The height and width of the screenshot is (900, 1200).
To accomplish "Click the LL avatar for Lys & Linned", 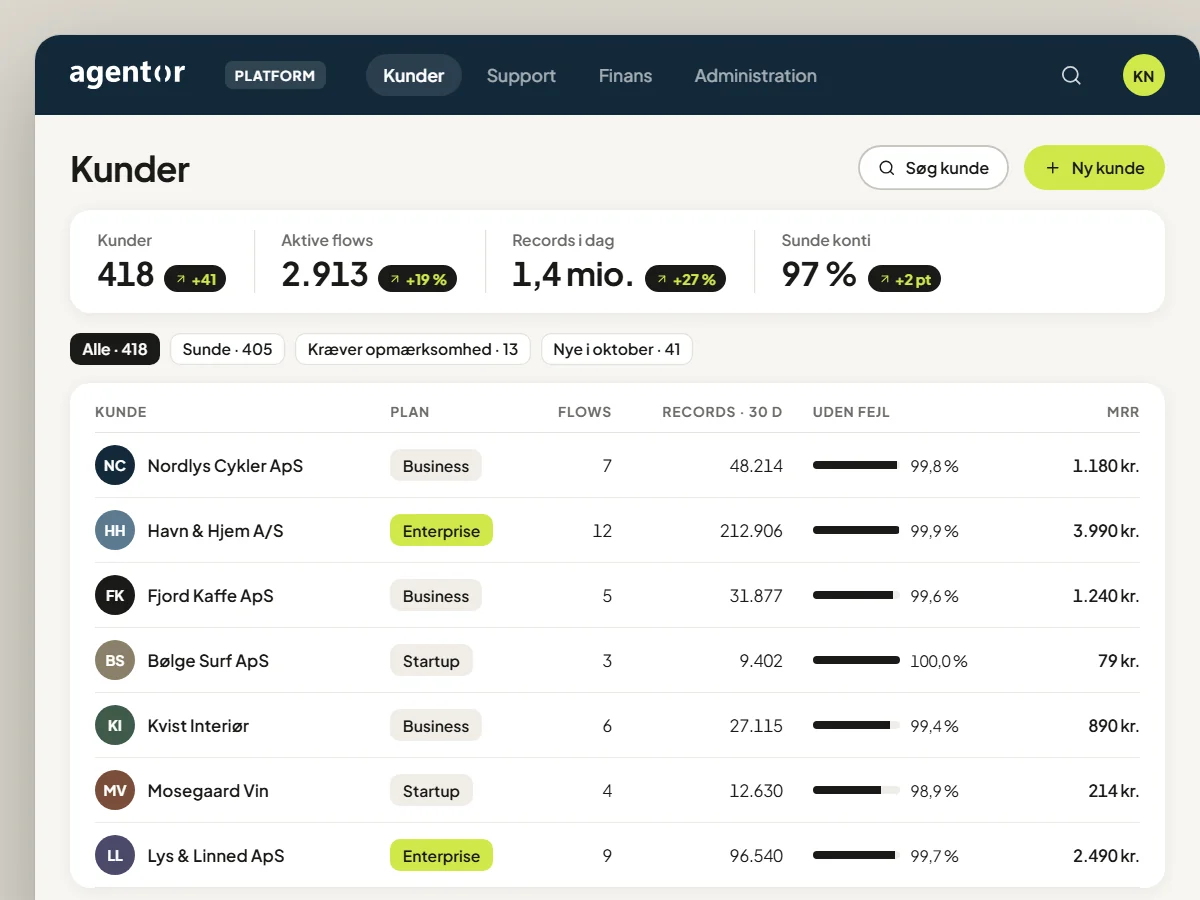I will pyautogui.click(x=115, y=856).
